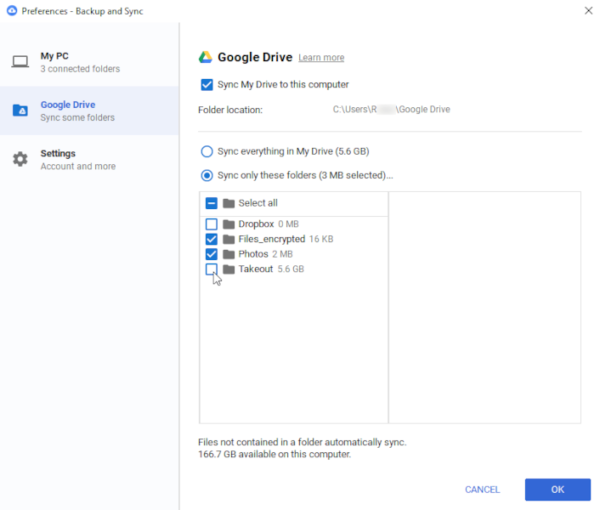Click the 'Account and more' subtitle

click(78, 166)
